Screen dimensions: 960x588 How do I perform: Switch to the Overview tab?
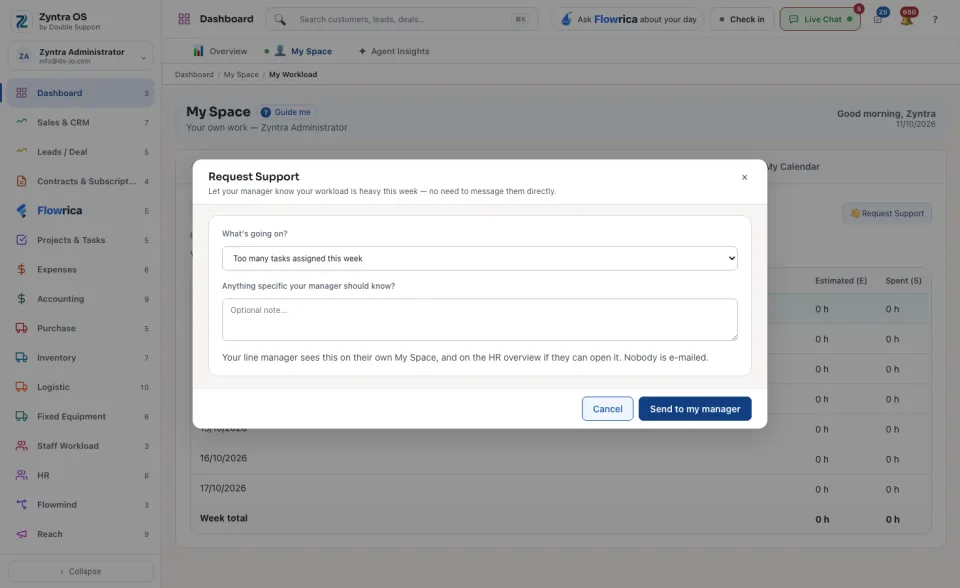click(220, 51)
